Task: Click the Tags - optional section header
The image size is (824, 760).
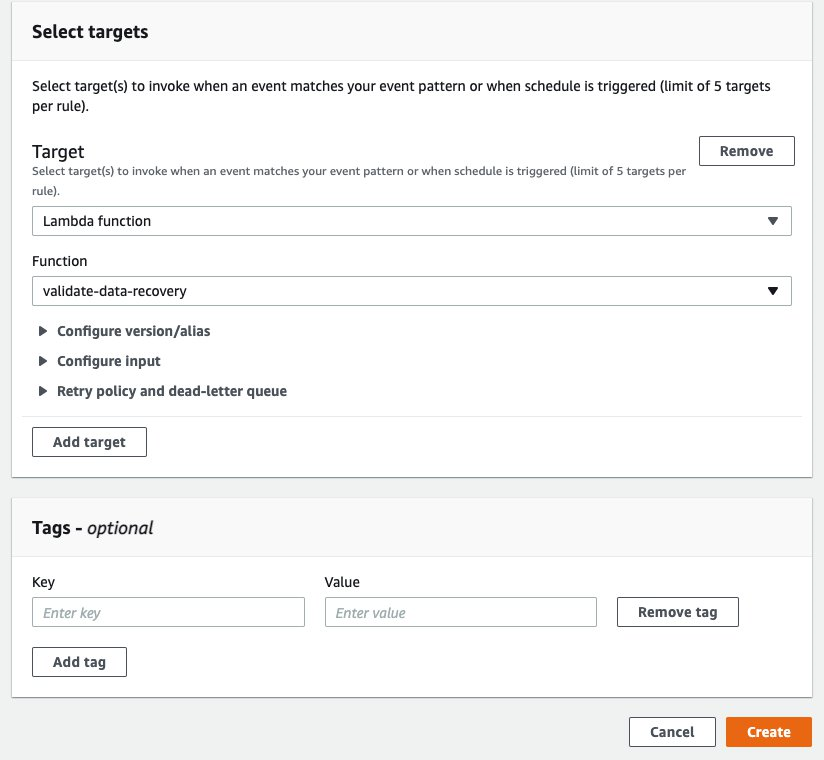Action: click(90, 527)
